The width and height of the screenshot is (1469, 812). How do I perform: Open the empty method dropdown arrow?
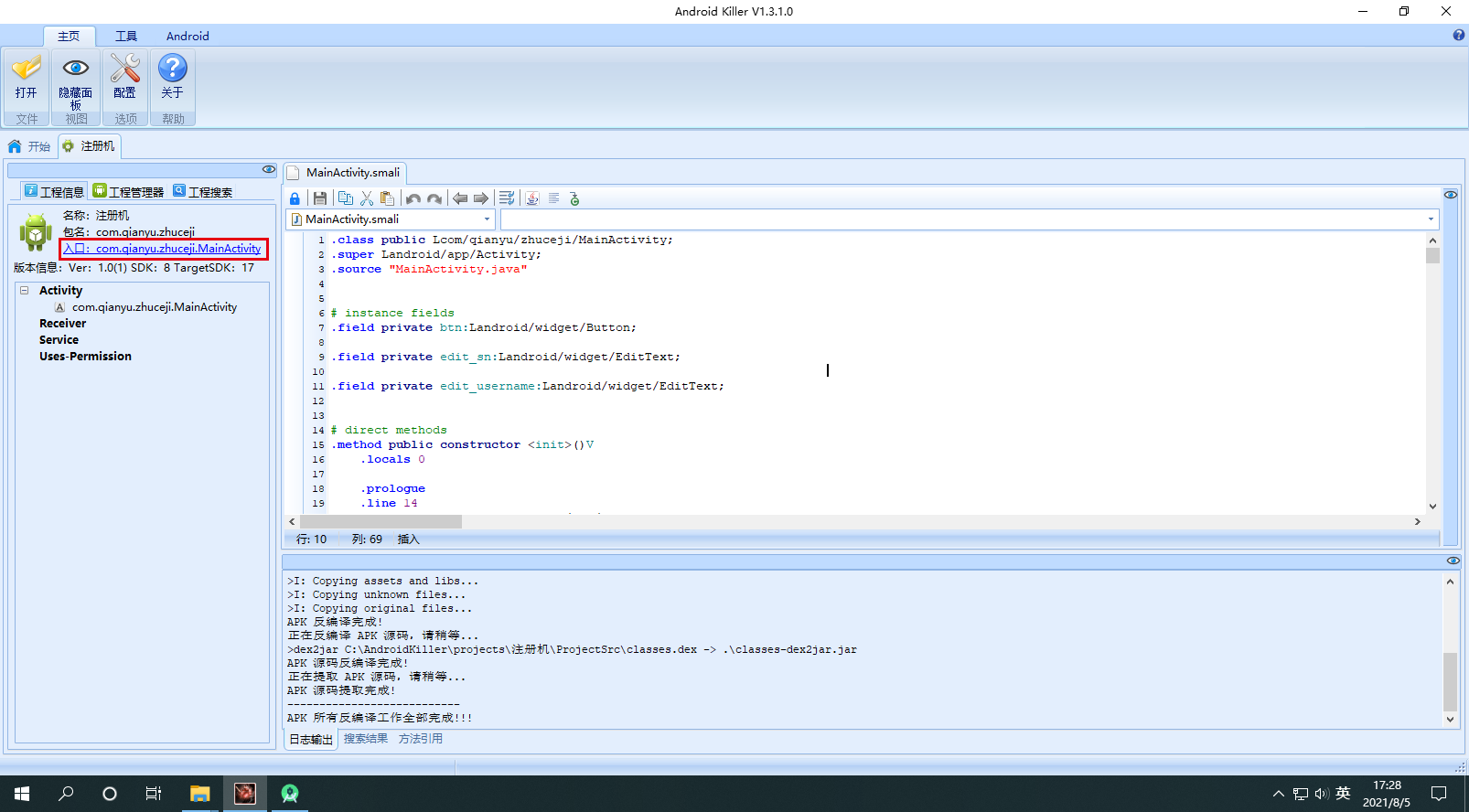pos(1431,219)
